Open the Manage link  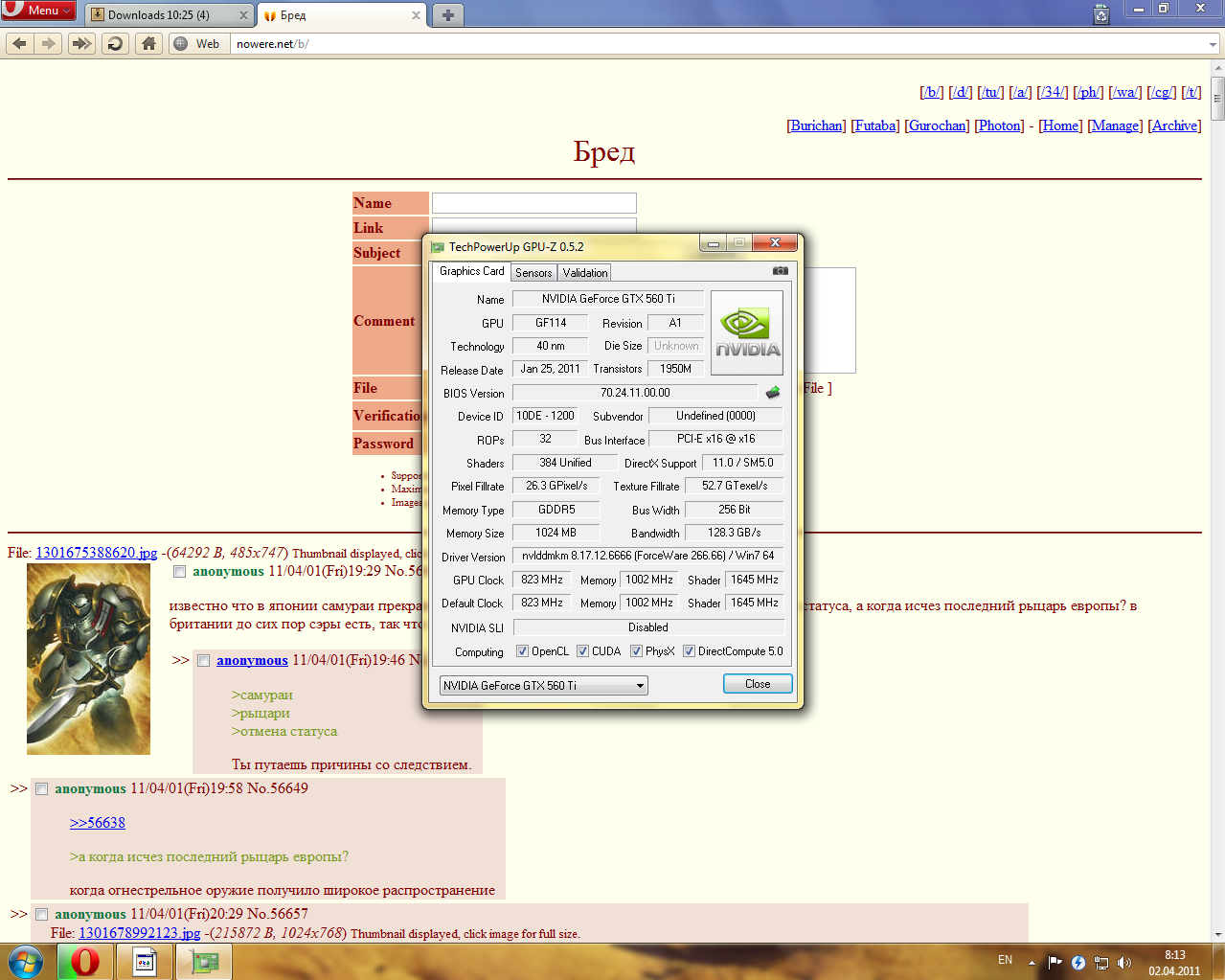coord(1116,125)
